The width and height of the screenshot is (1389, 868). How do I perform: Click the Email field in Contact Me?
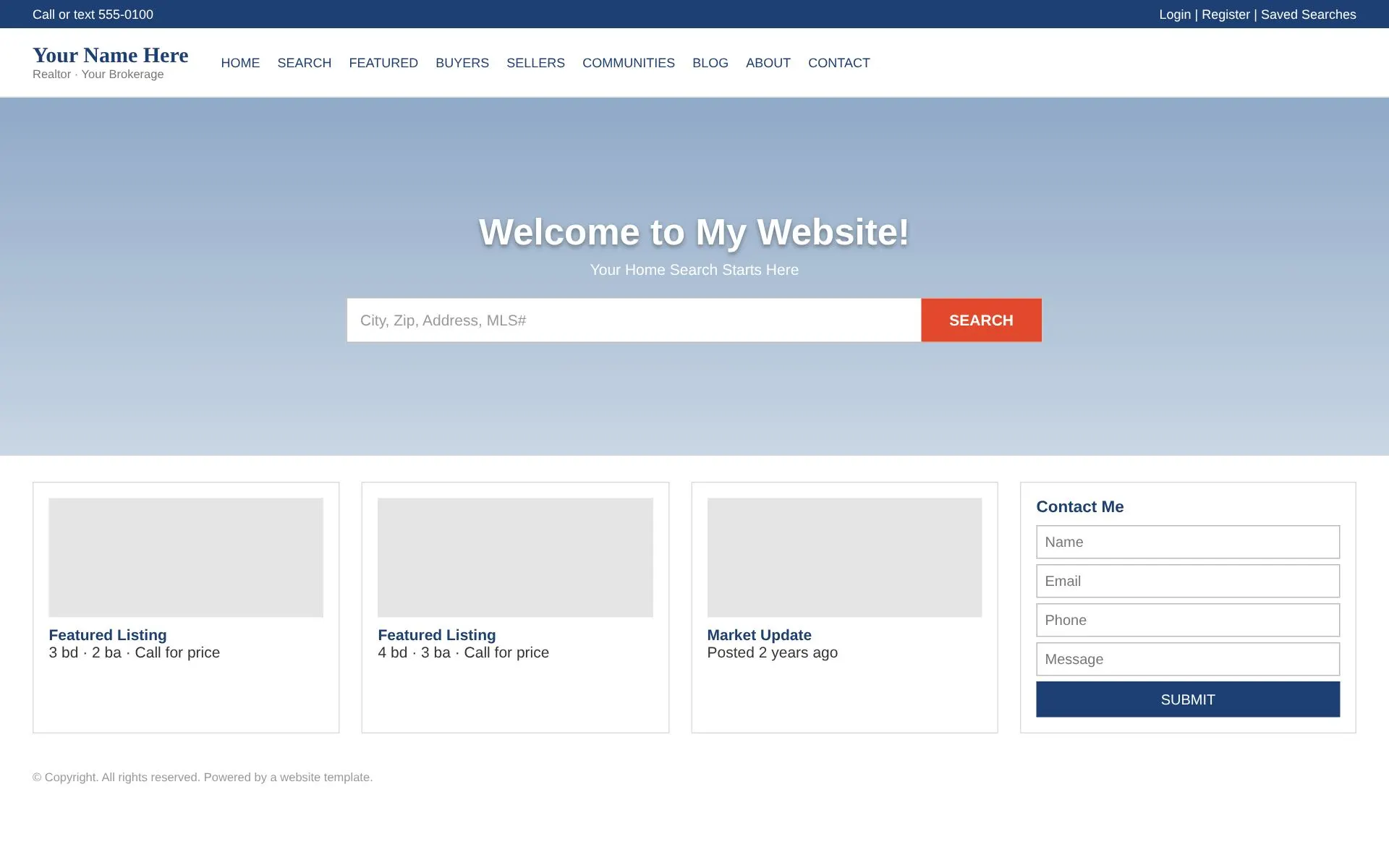pos(1188,581)
